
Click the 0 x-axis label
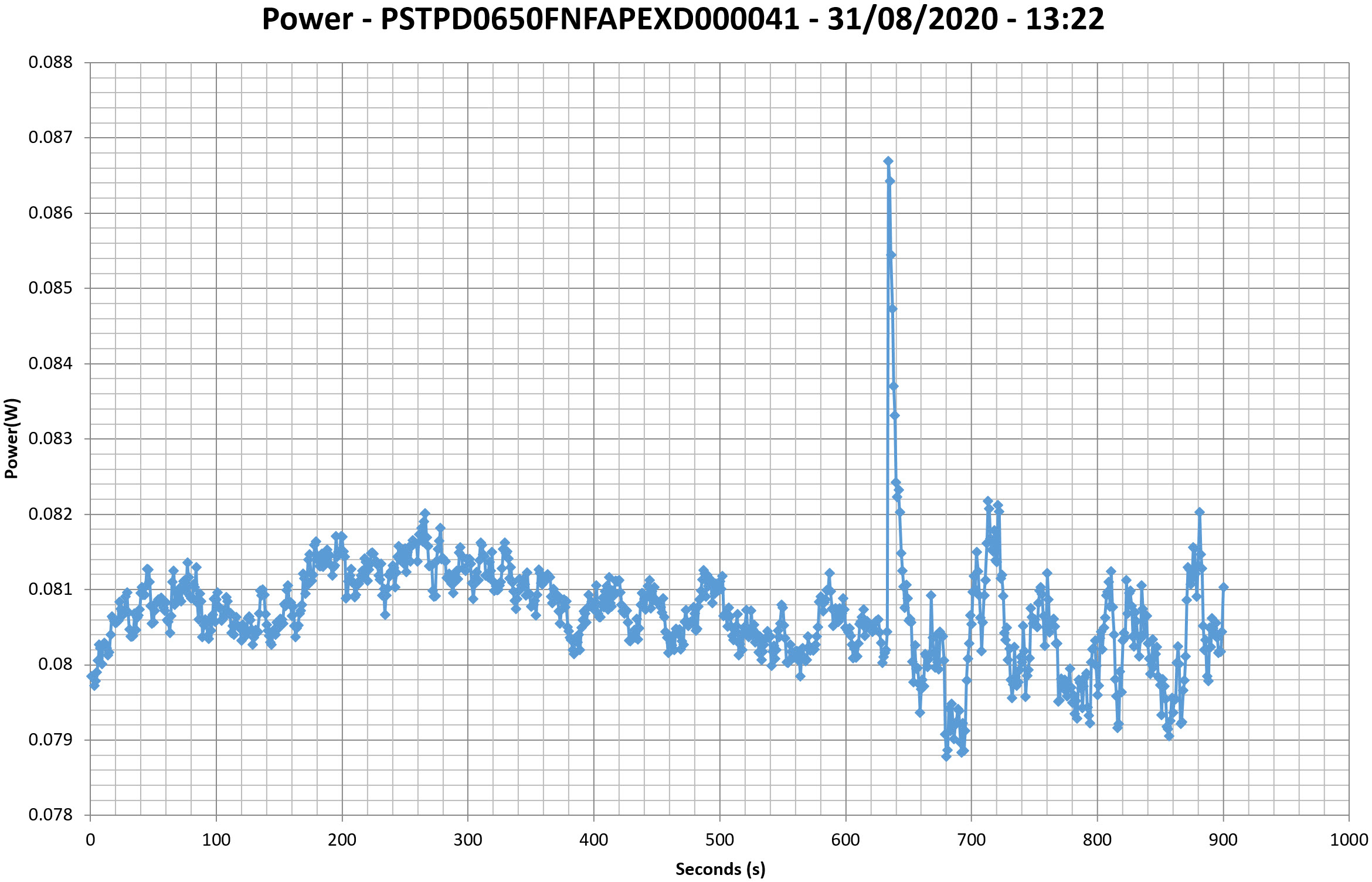click(x=90, y=840)
